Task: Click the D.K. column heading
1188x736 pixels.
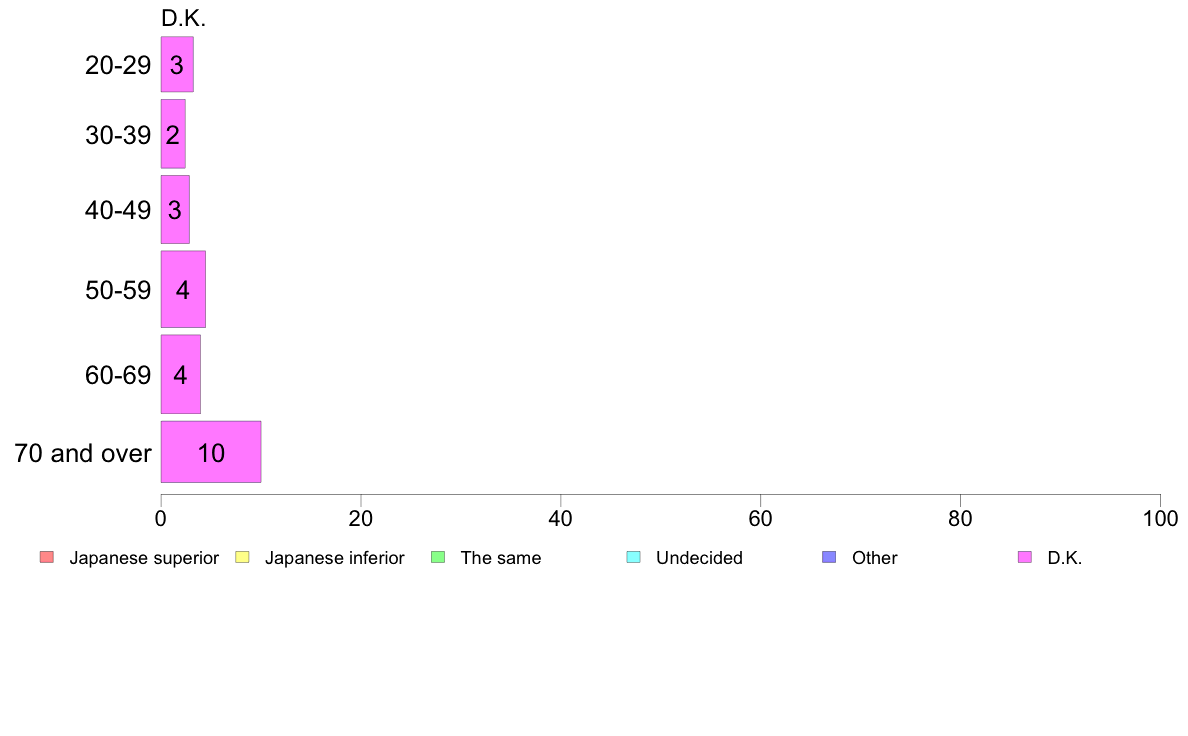Action: (183, 19)
